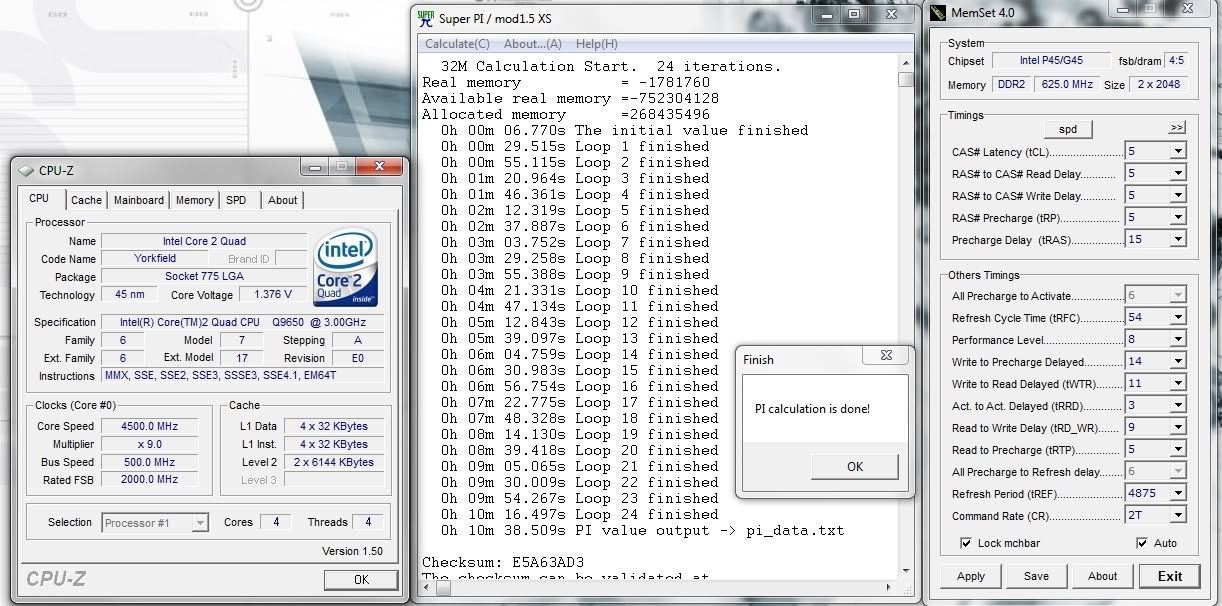Click the Apply button in MemSet
The height and width of the screenshot is (606, 1222).
click(x=971, y=576)
